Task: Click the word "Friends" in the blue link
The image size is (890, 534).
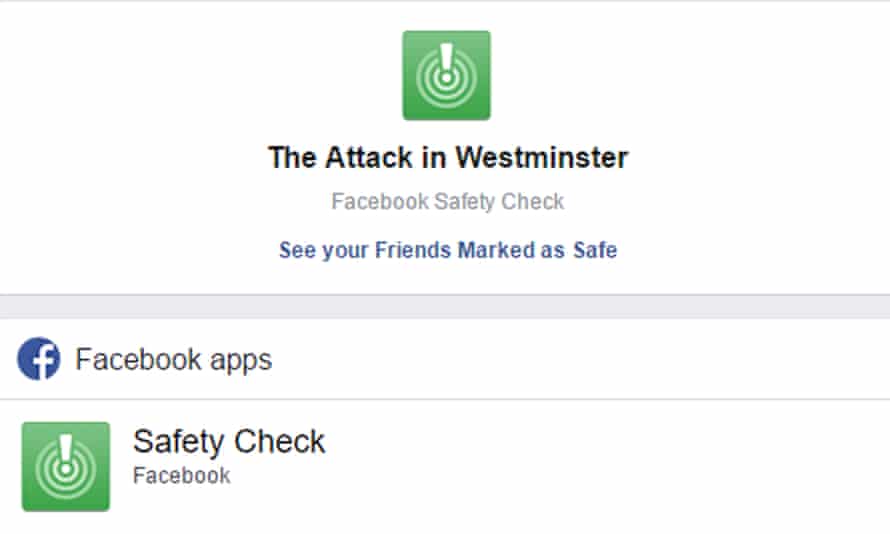Action: tap(413, 250)
